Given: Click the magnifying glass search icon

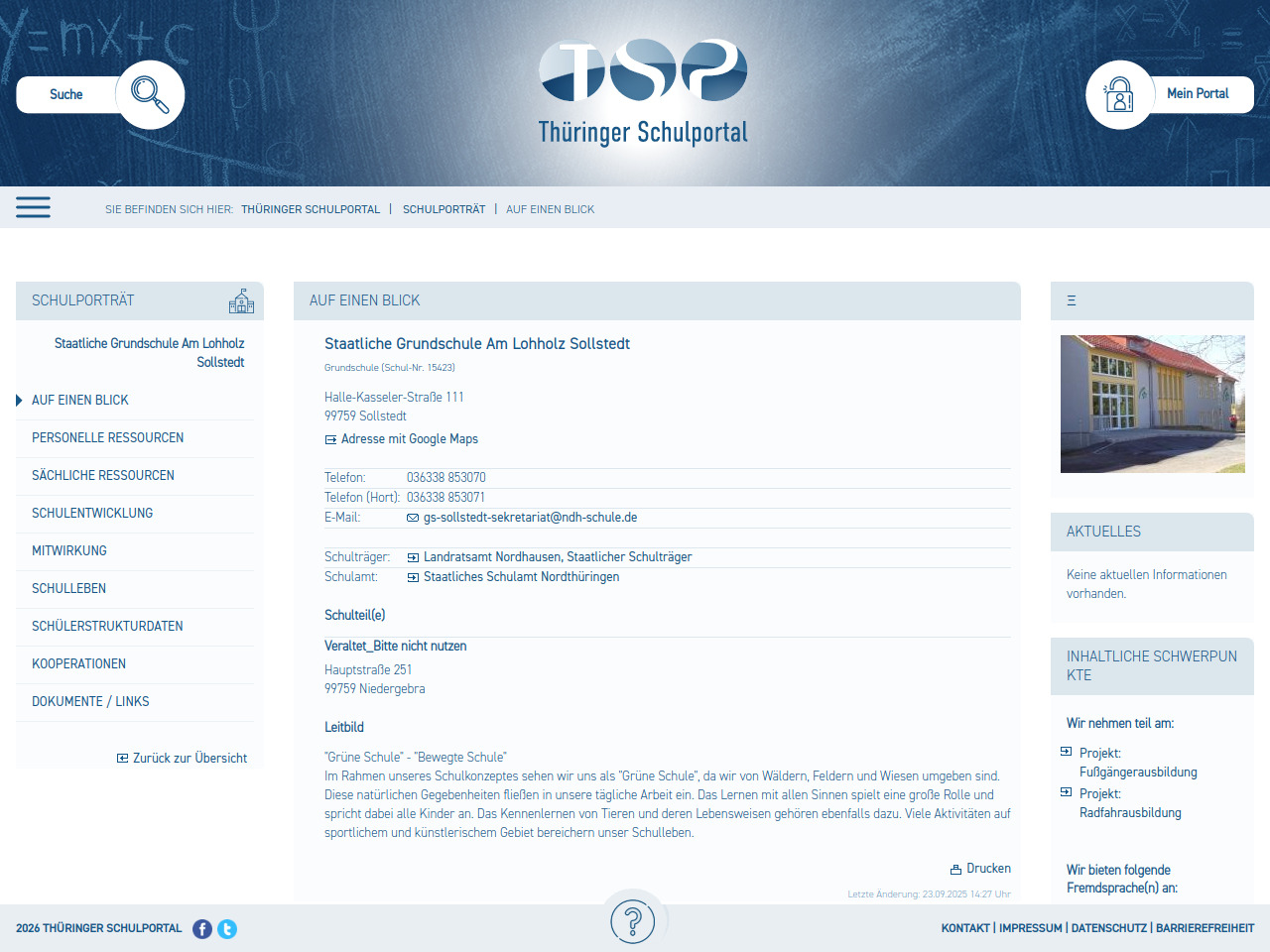Looking at the screenshot, I should tap(150, 95).
